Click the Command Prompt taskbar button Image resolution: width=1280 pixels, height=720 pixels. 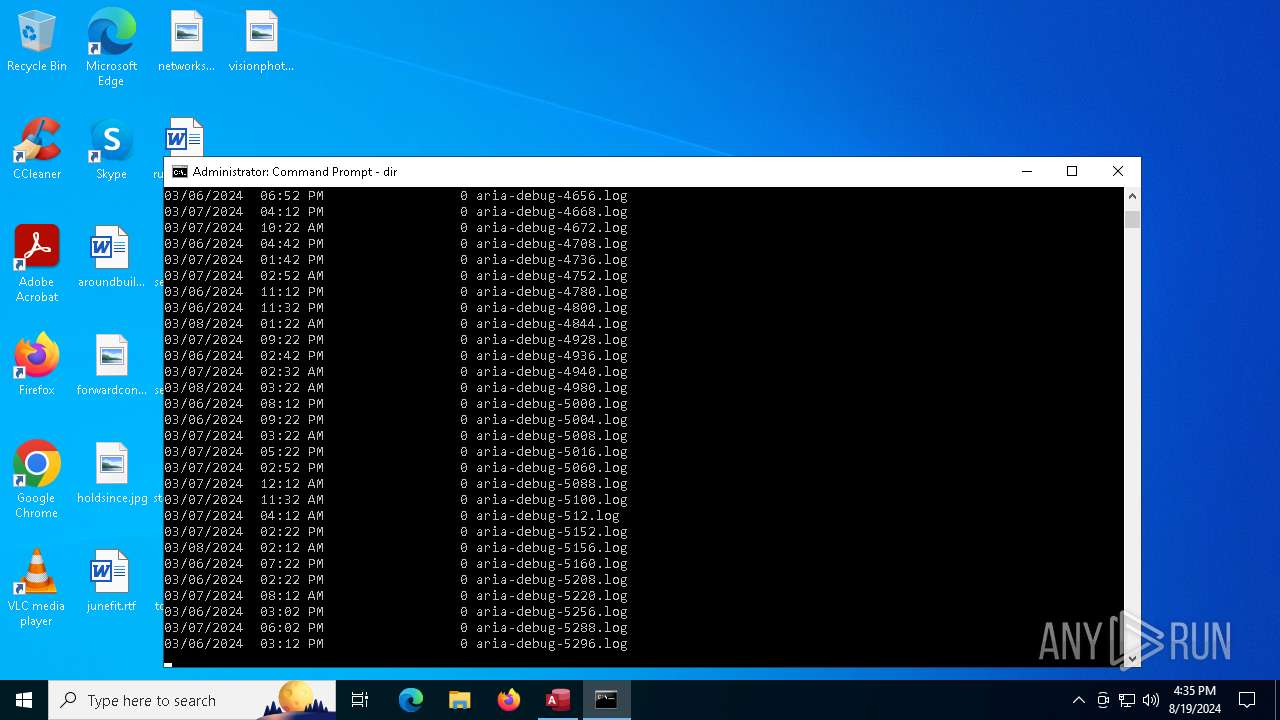tap(606, 700)
